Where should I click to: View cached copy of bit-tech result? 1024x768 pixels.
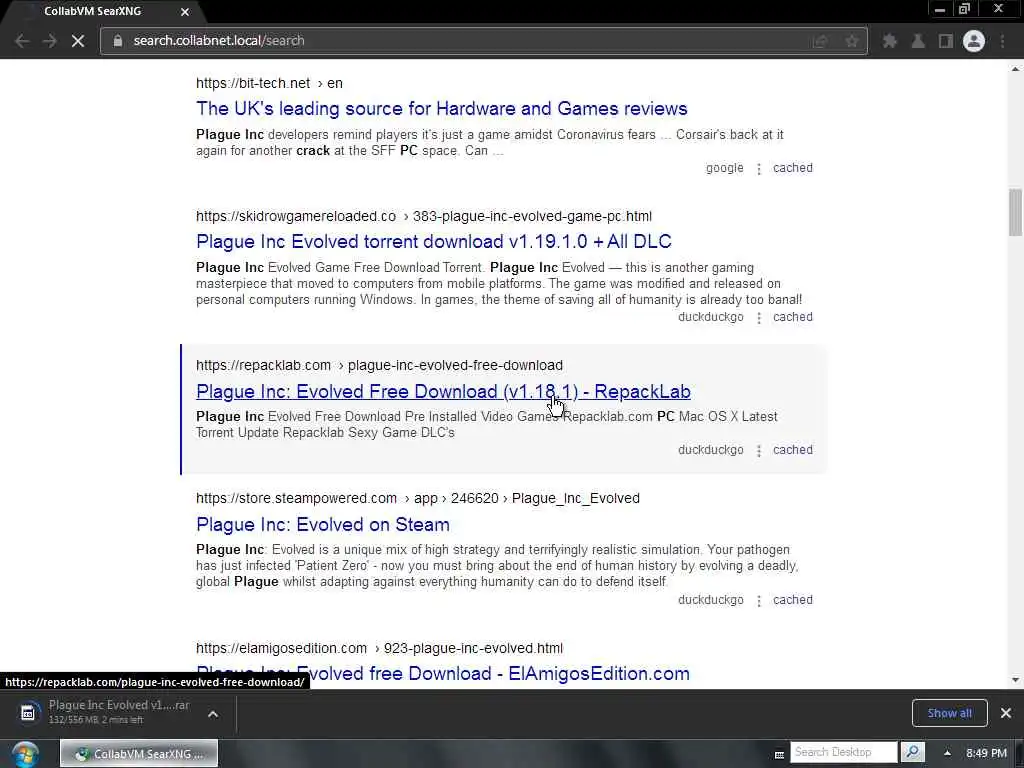tap(793, 168)
